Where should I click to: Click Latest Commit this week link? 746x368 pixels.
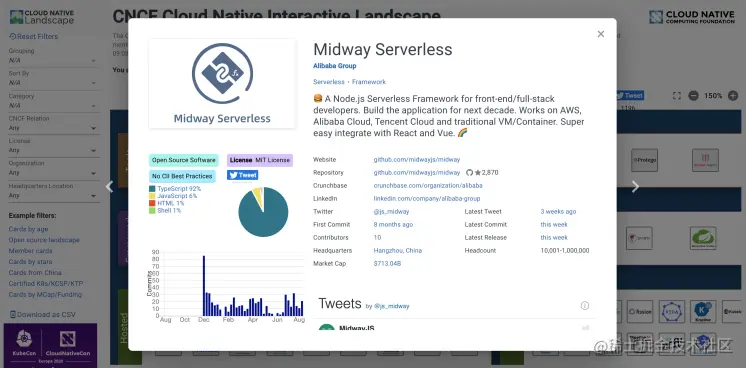554,225
